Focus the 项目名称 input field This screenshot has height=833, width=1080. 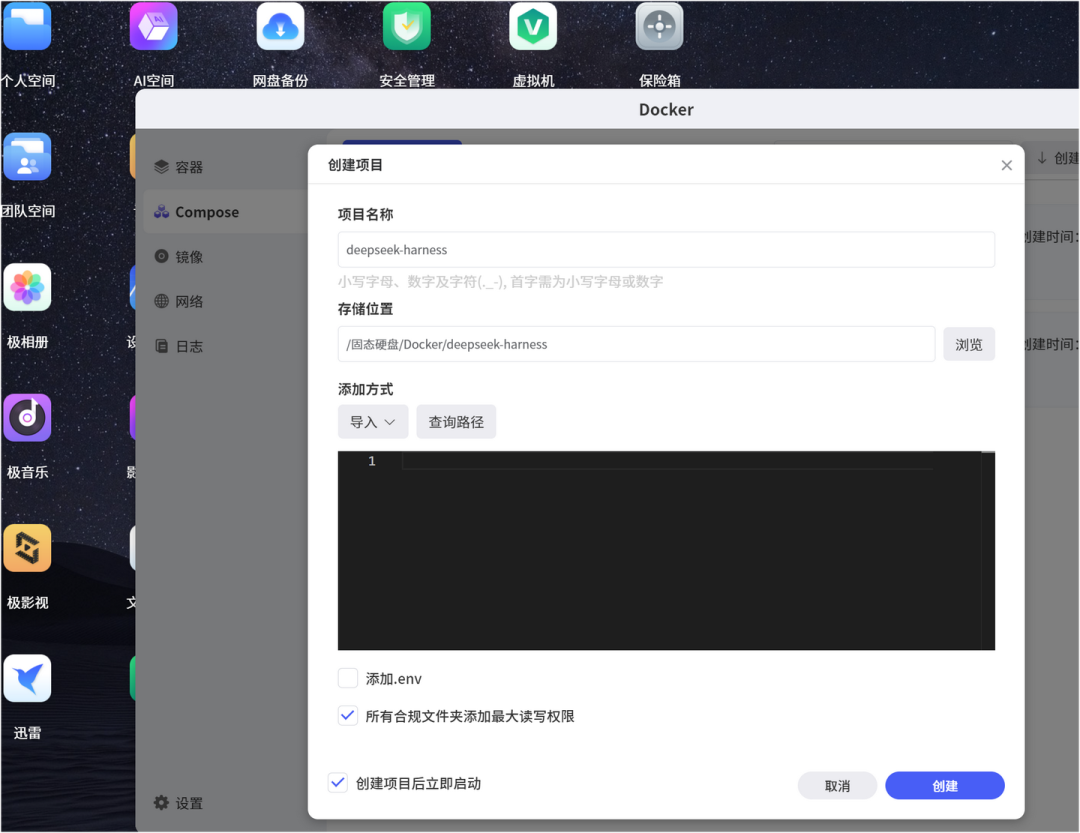coord(666,249)
